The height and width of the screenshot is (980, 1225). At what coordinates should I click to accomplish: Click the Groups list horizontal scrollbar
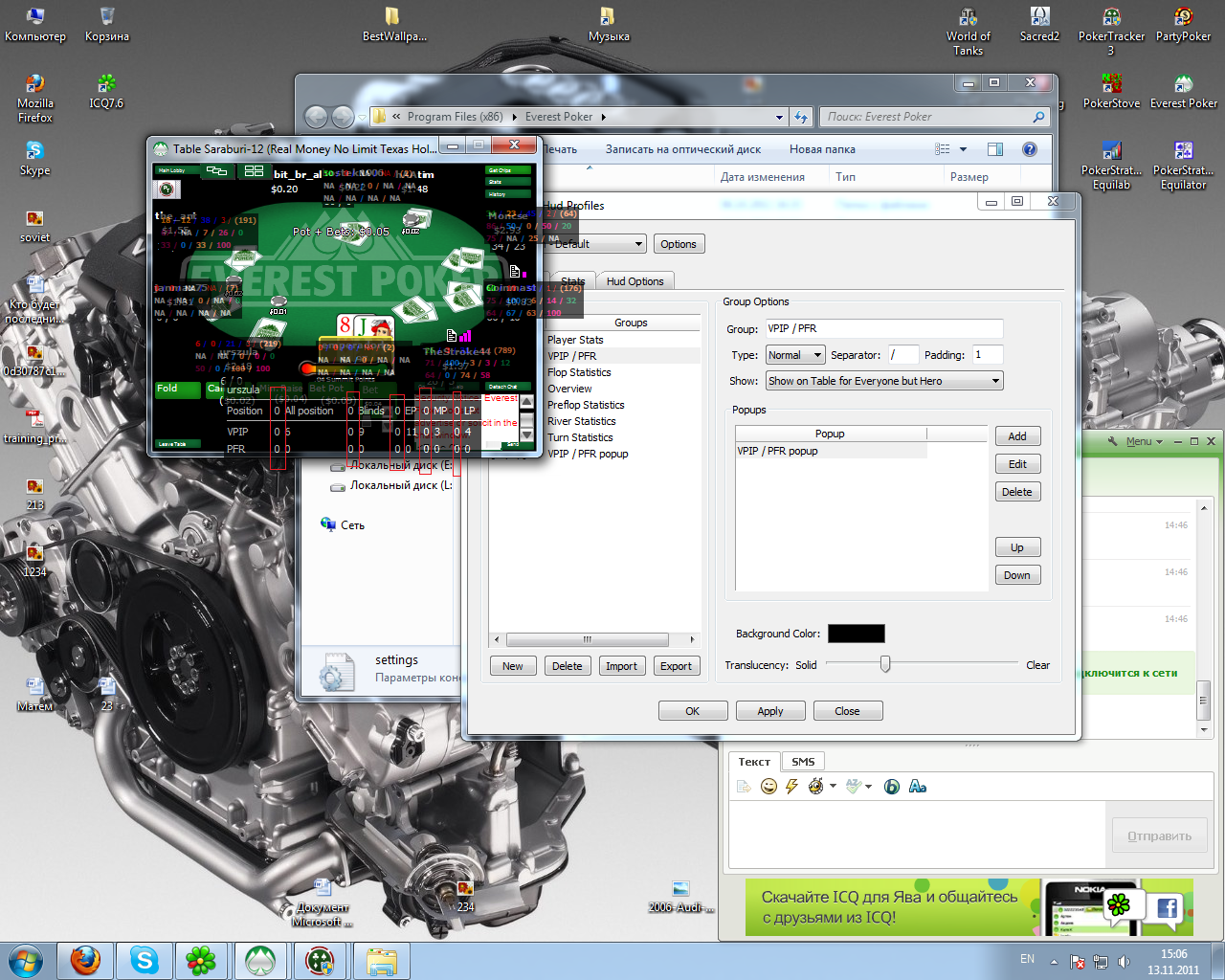[593, 639]
